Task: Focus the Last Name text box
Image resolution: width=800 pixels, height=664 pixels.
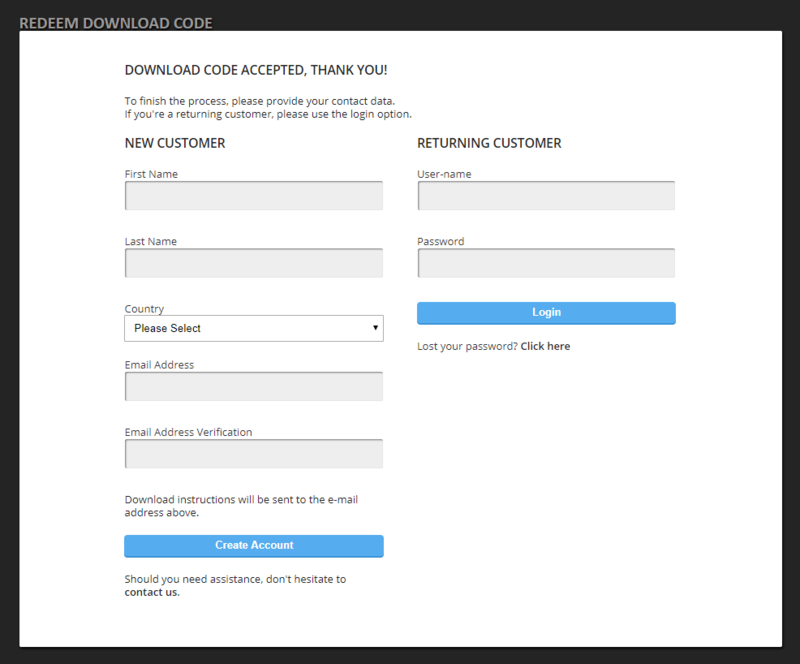Action: click(253, 263)
